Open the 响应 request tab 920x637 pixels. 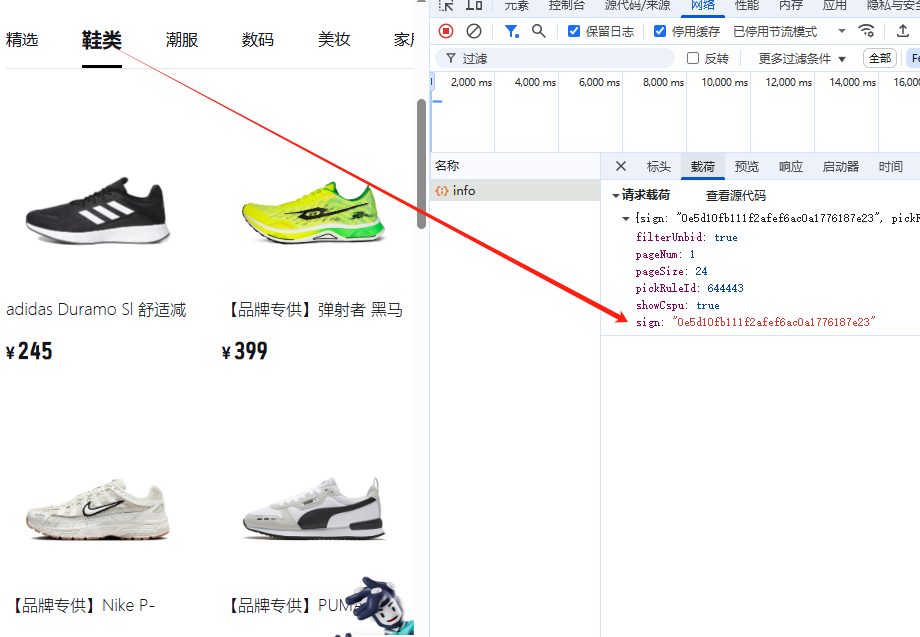pyautogui.click(x=791, y=167)
